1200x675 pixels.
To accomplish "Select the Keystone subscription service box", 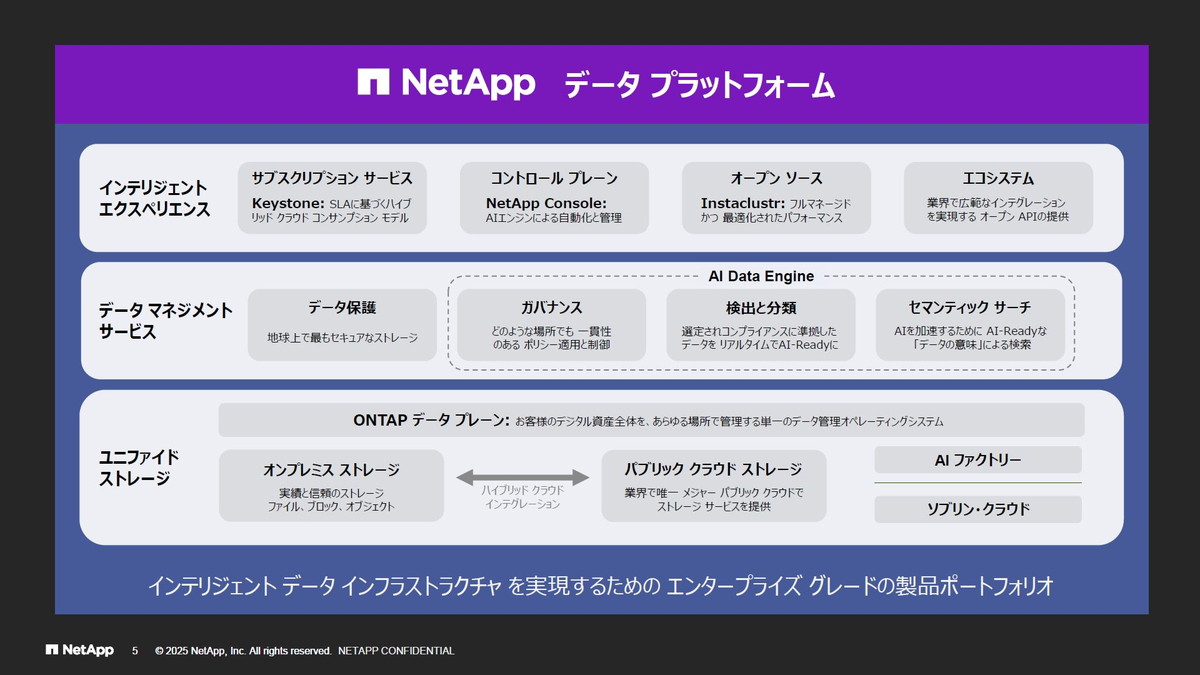I will (333, 198).
